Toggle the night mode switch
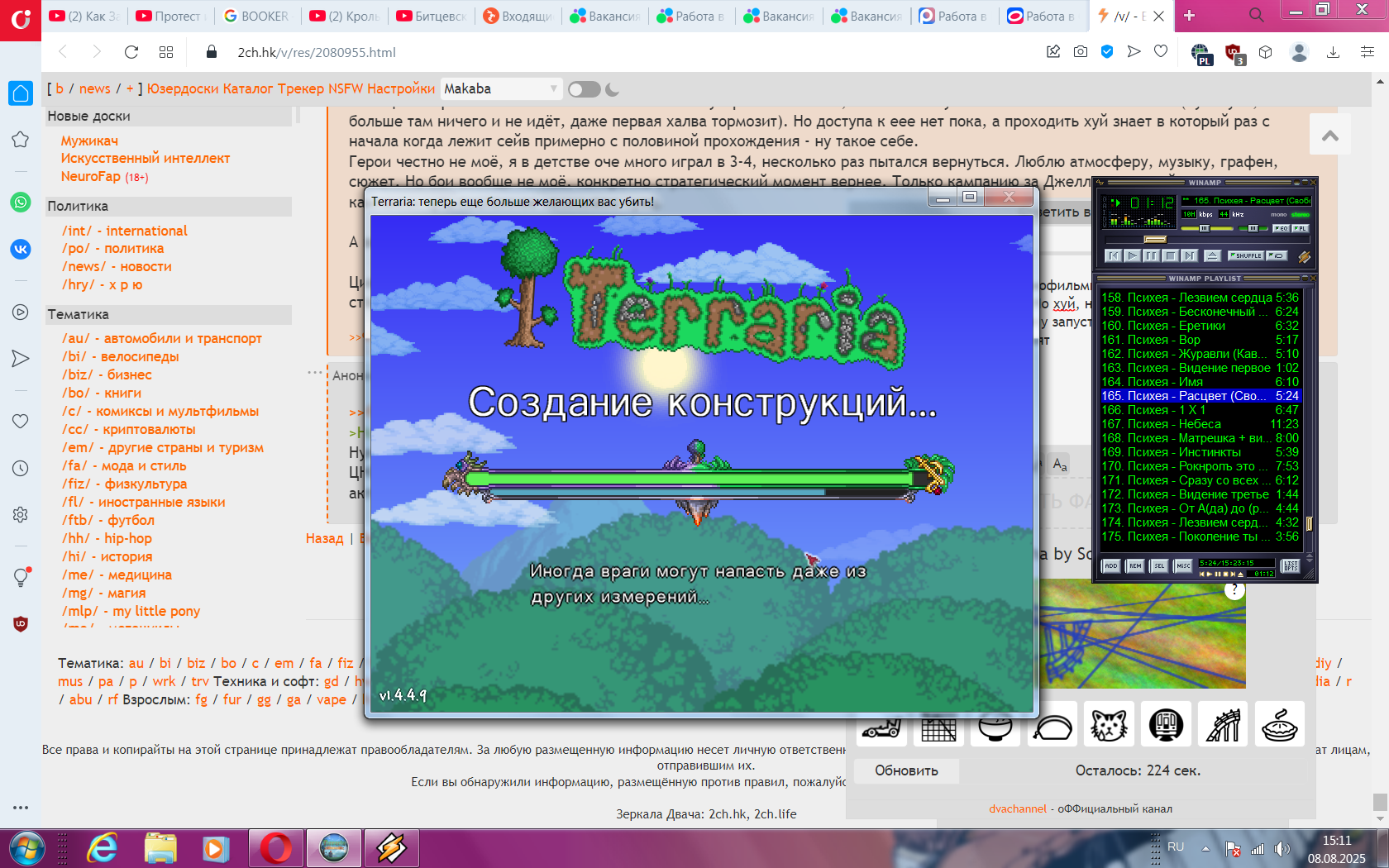 [x=584, y=89]
